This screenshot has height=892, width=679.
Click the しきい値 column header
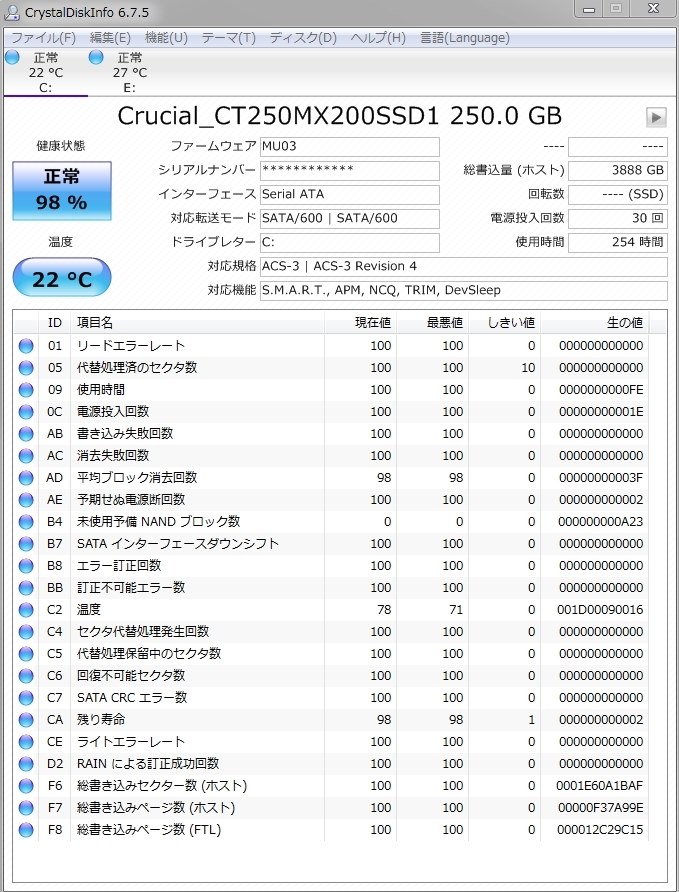point(504,323)
